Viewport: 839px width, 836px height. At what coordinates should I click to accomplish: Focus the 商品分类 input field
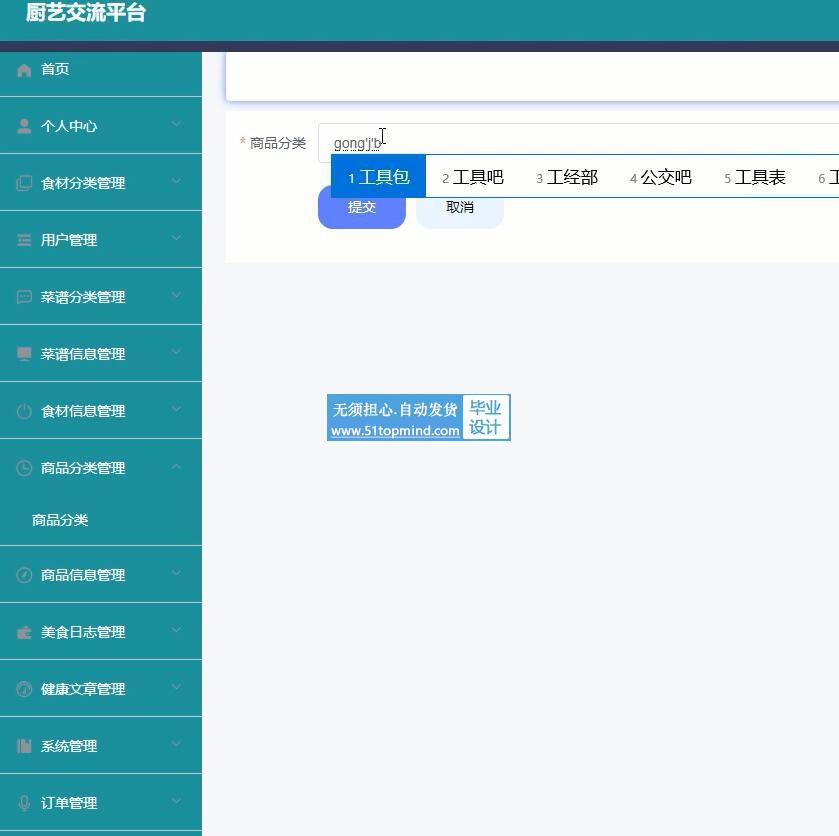pos(578,143)
